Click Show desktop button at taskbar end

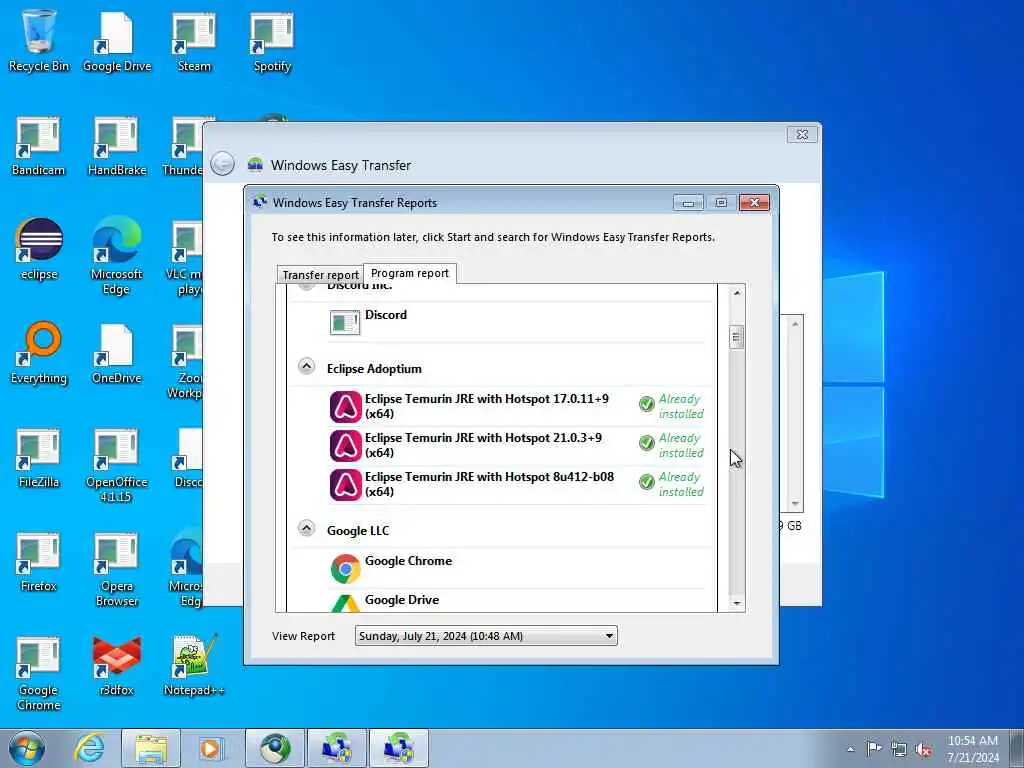coord(1017,748)
